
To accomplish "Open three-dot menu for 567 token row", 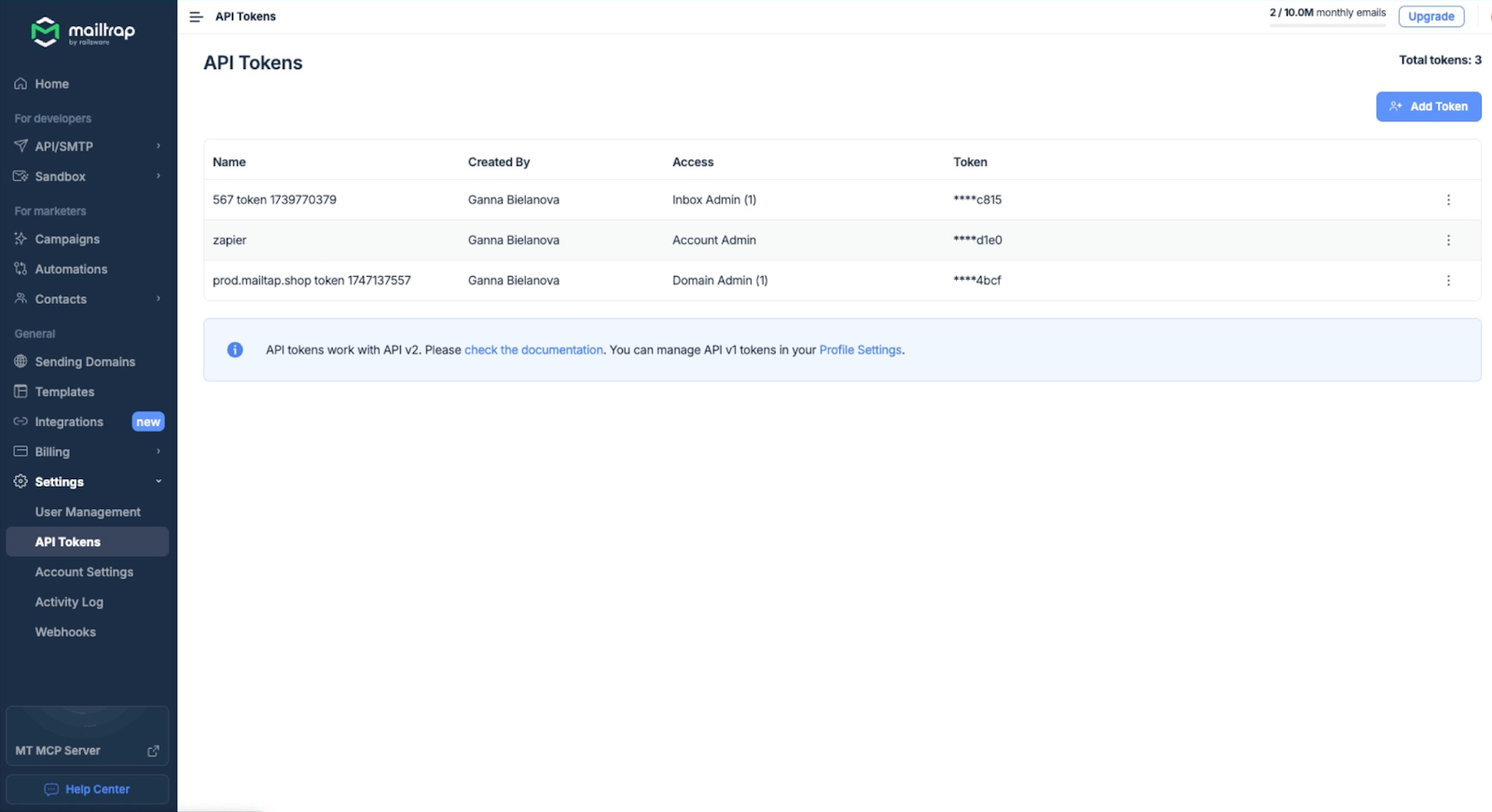I will tap(1447, 200).
